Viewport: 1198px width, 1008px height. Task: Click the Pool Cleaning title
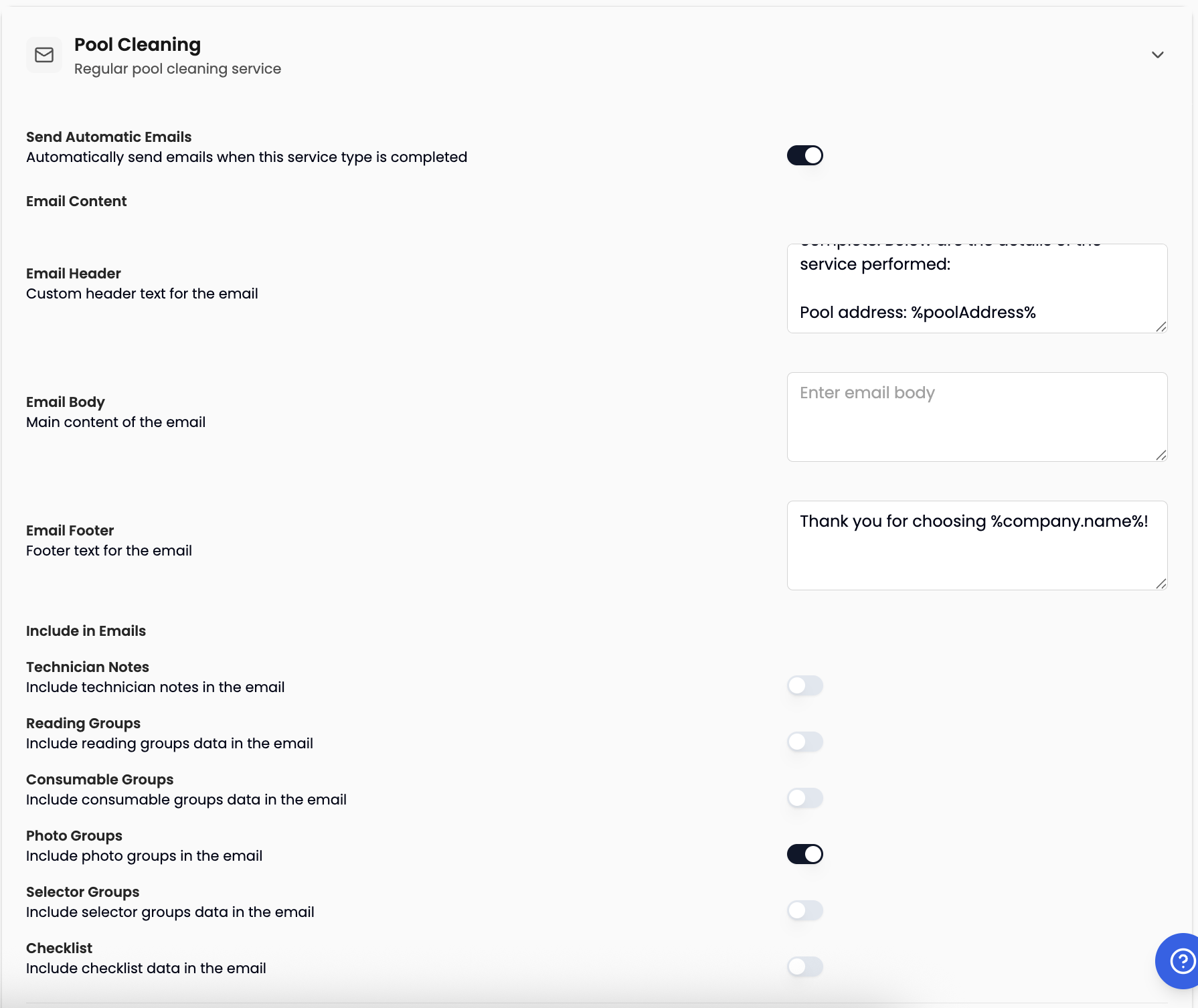pyautogui.click(x=138, y=44)
